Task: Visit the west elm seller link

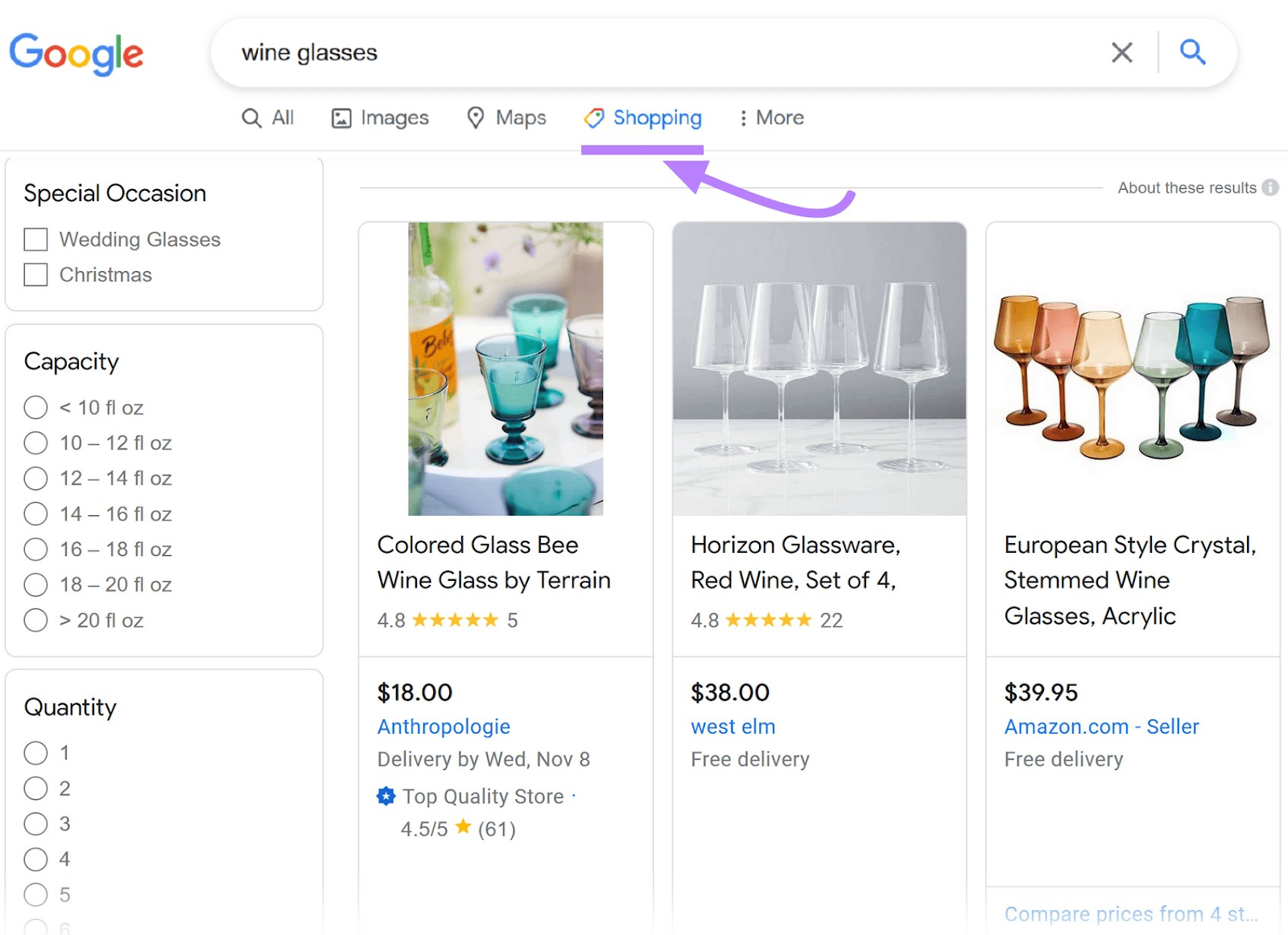Action: point(732,726)
